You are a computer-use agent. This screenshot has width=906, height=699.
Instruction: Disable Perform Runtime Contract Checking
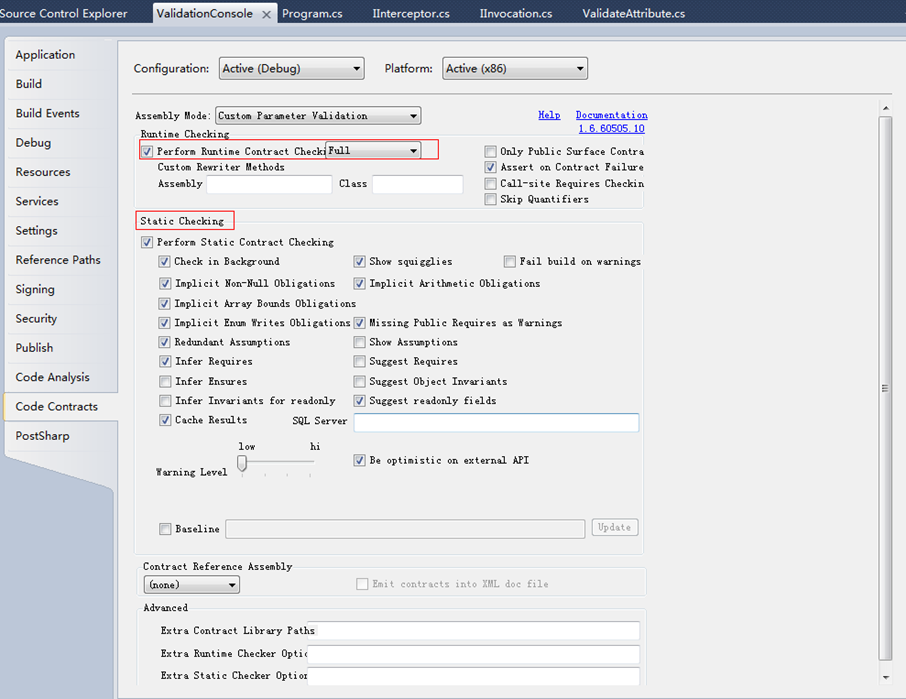coord(148,152)
